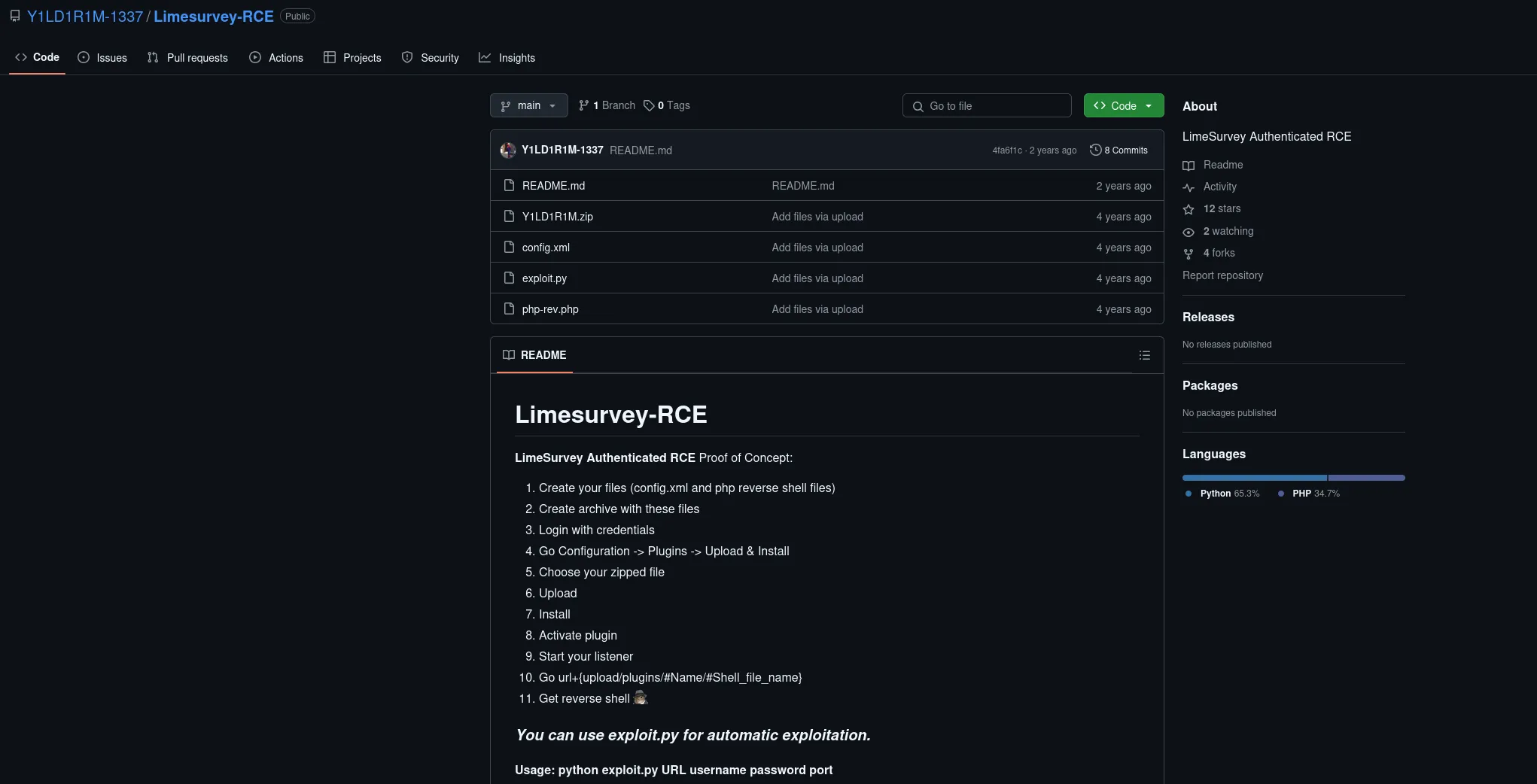Open the README.md file
Image resolution: width=1537 pixels, height=784 pixels.
click(x=553, y=186)
